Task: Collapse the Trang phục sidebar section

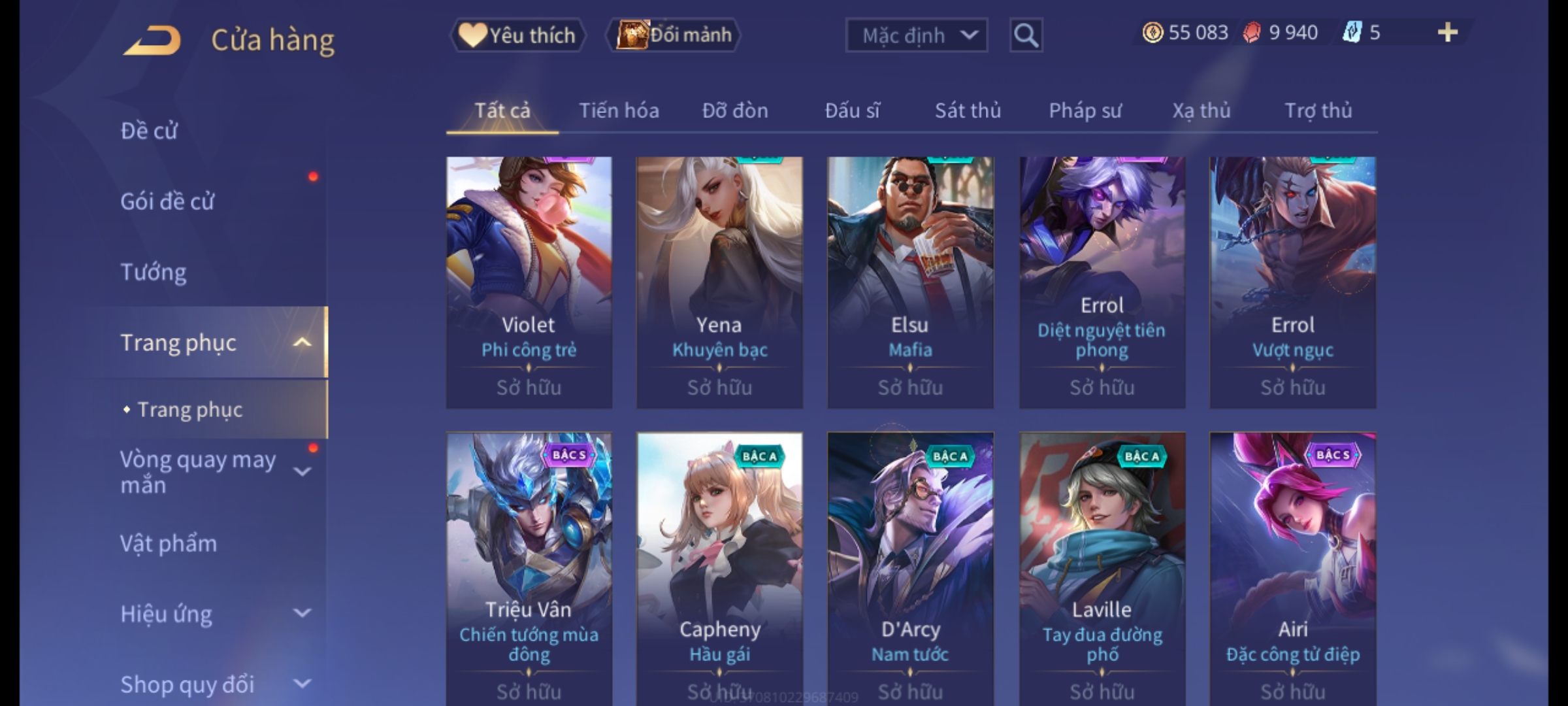Action: click(x=302, y=343)
